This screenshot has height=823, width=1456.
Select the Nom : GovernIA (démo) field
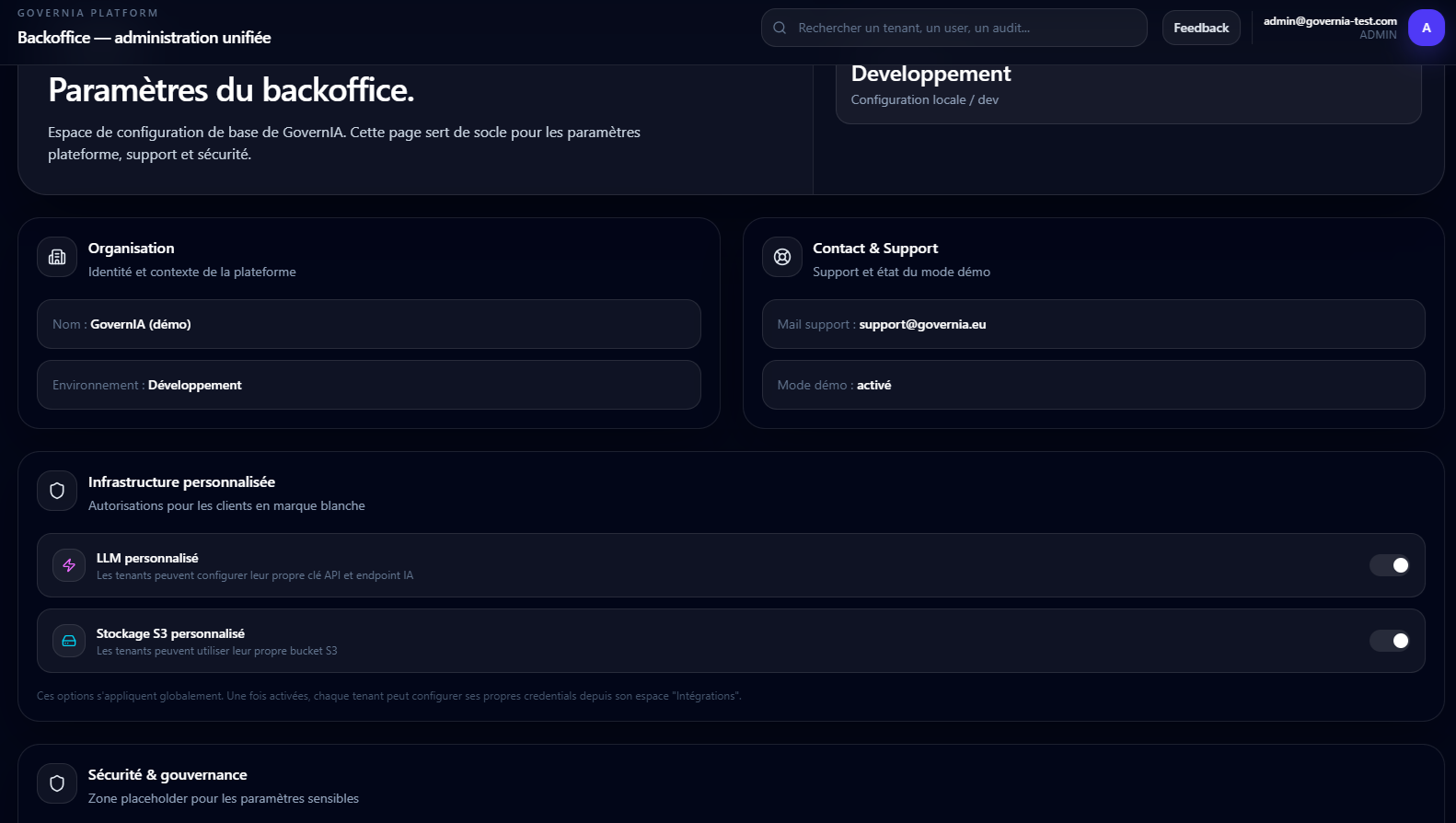coord(369,324)
